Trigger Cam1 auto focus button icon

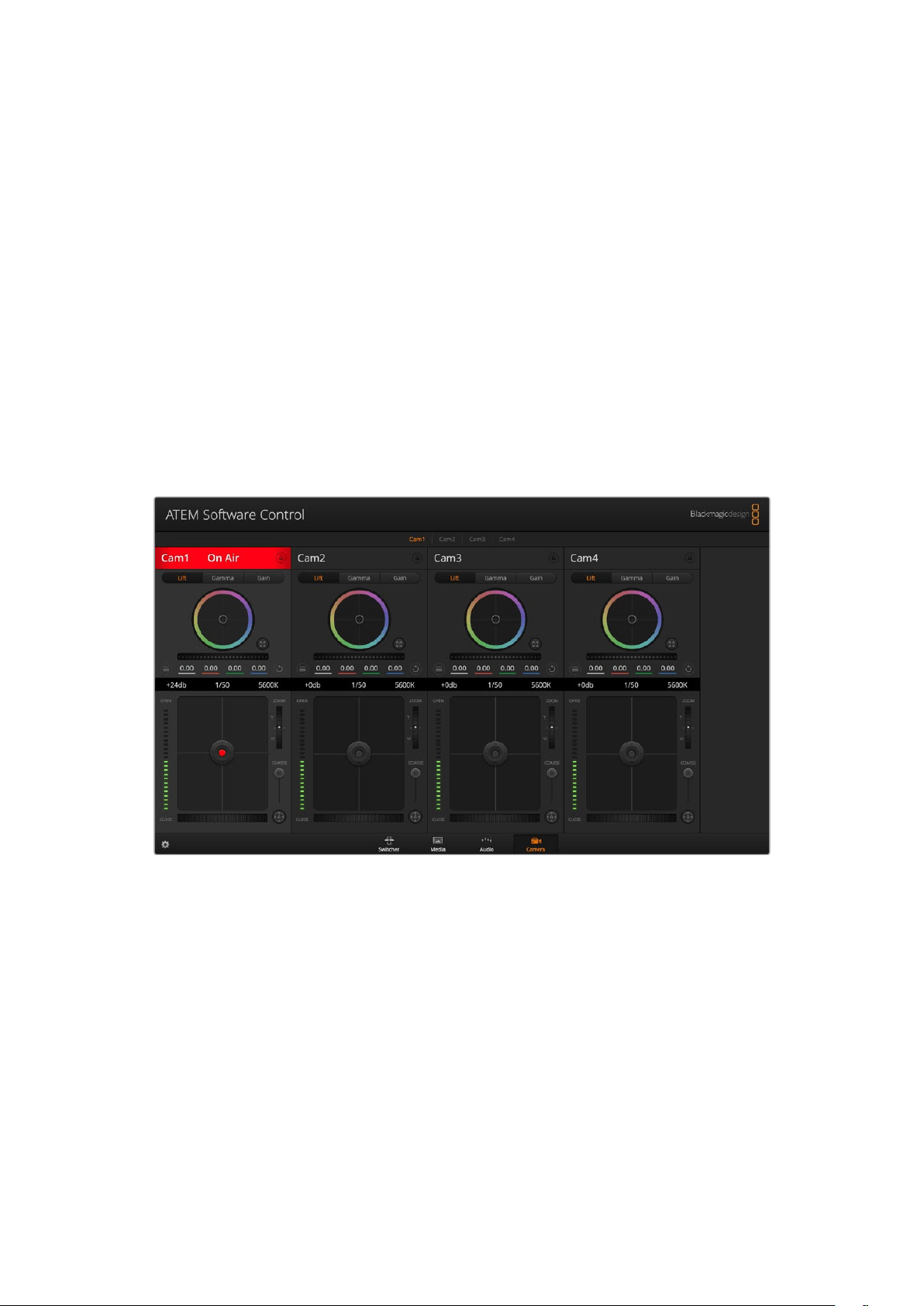[279, 816]
